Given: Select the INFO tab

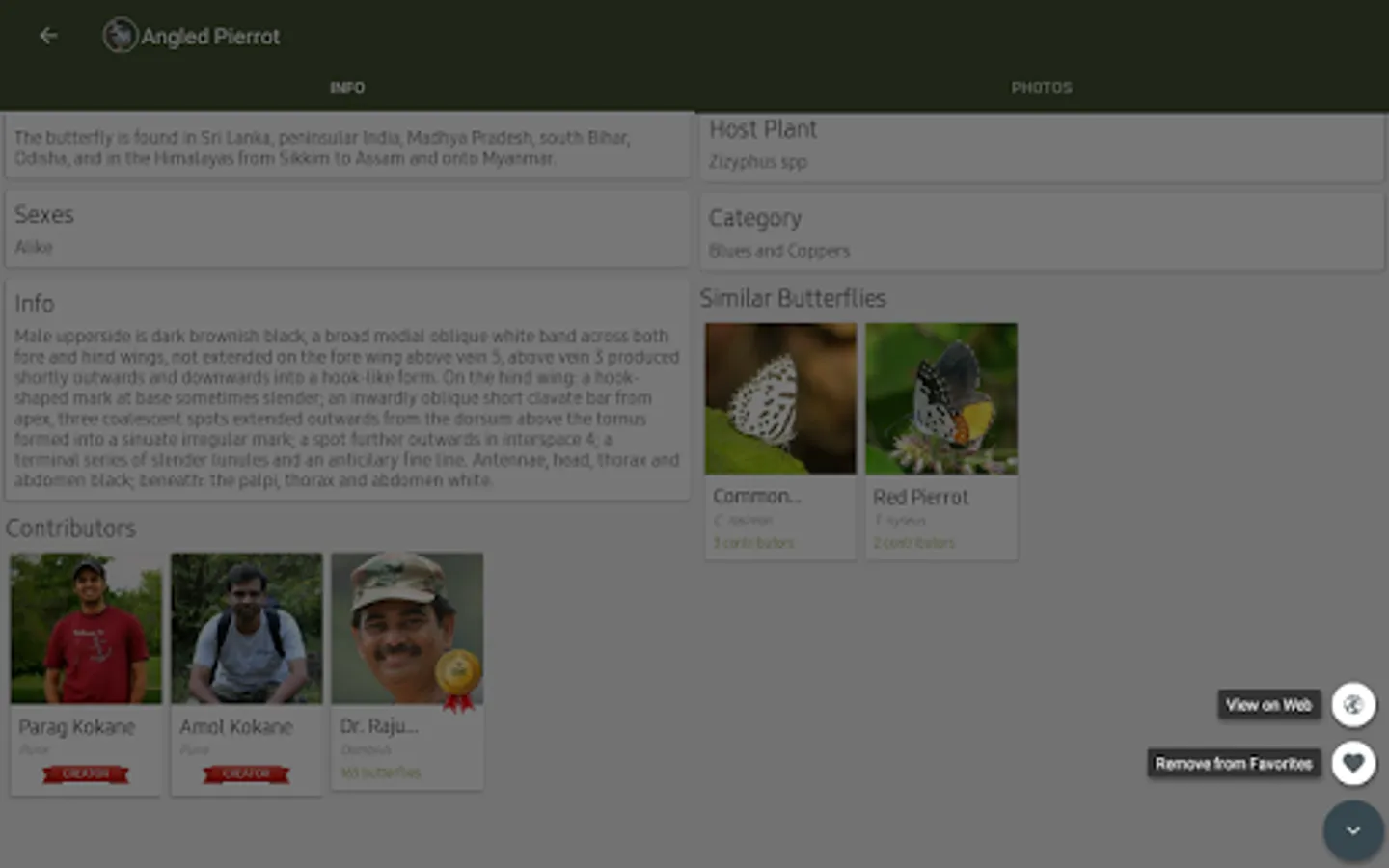Looking at the screenshot, I should tap(347, 88).
